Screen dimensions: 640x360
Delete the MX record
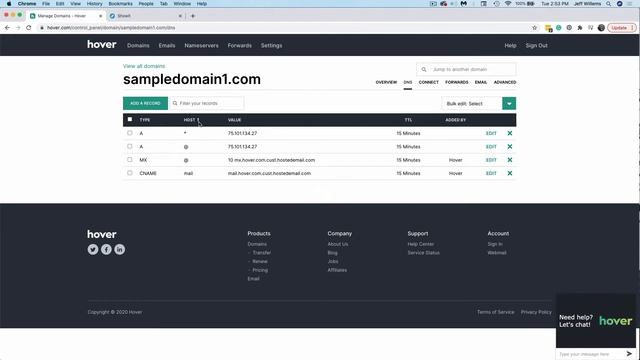[x=509, y=160]
